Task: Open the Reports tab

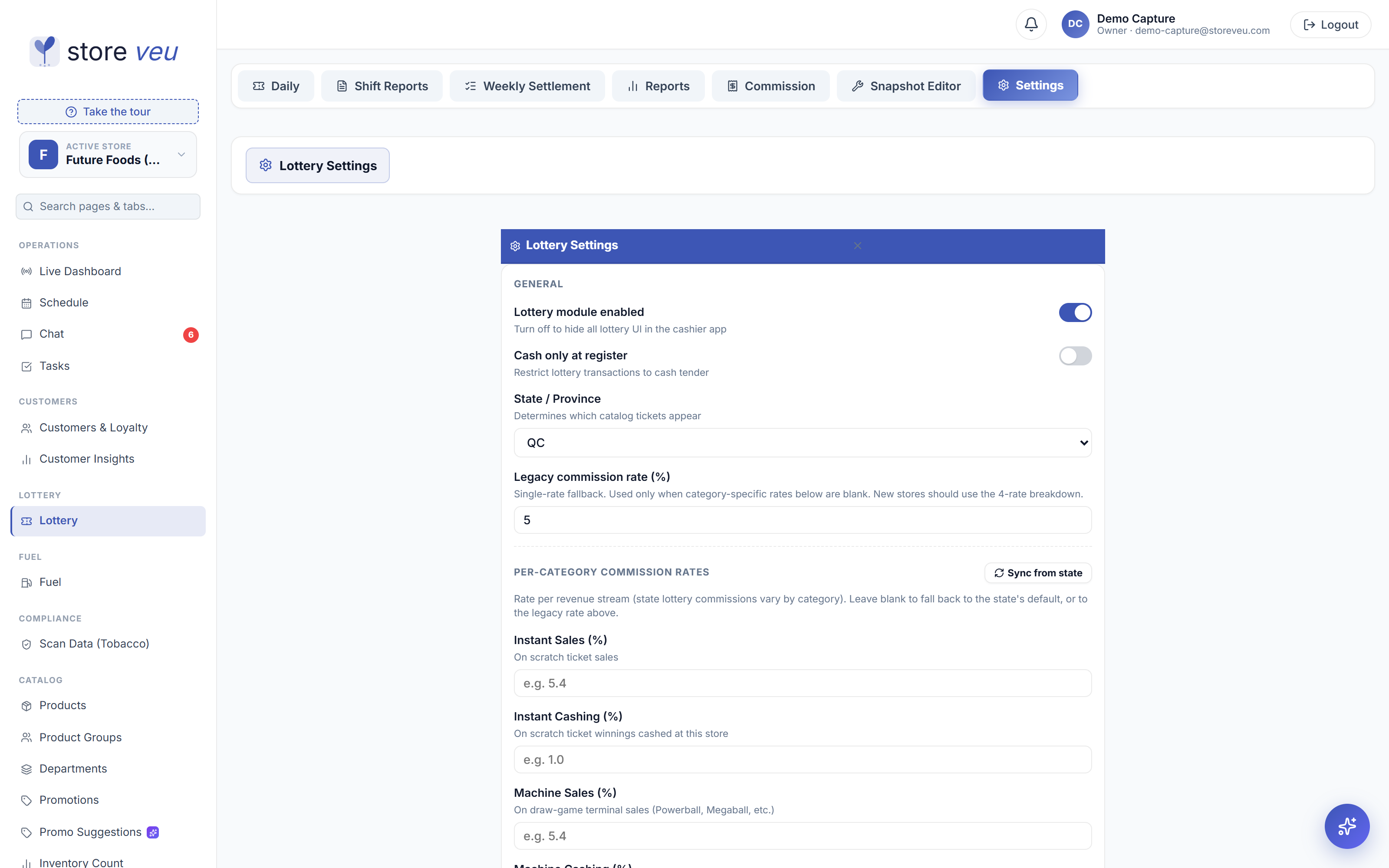Action: coord(658,86)
